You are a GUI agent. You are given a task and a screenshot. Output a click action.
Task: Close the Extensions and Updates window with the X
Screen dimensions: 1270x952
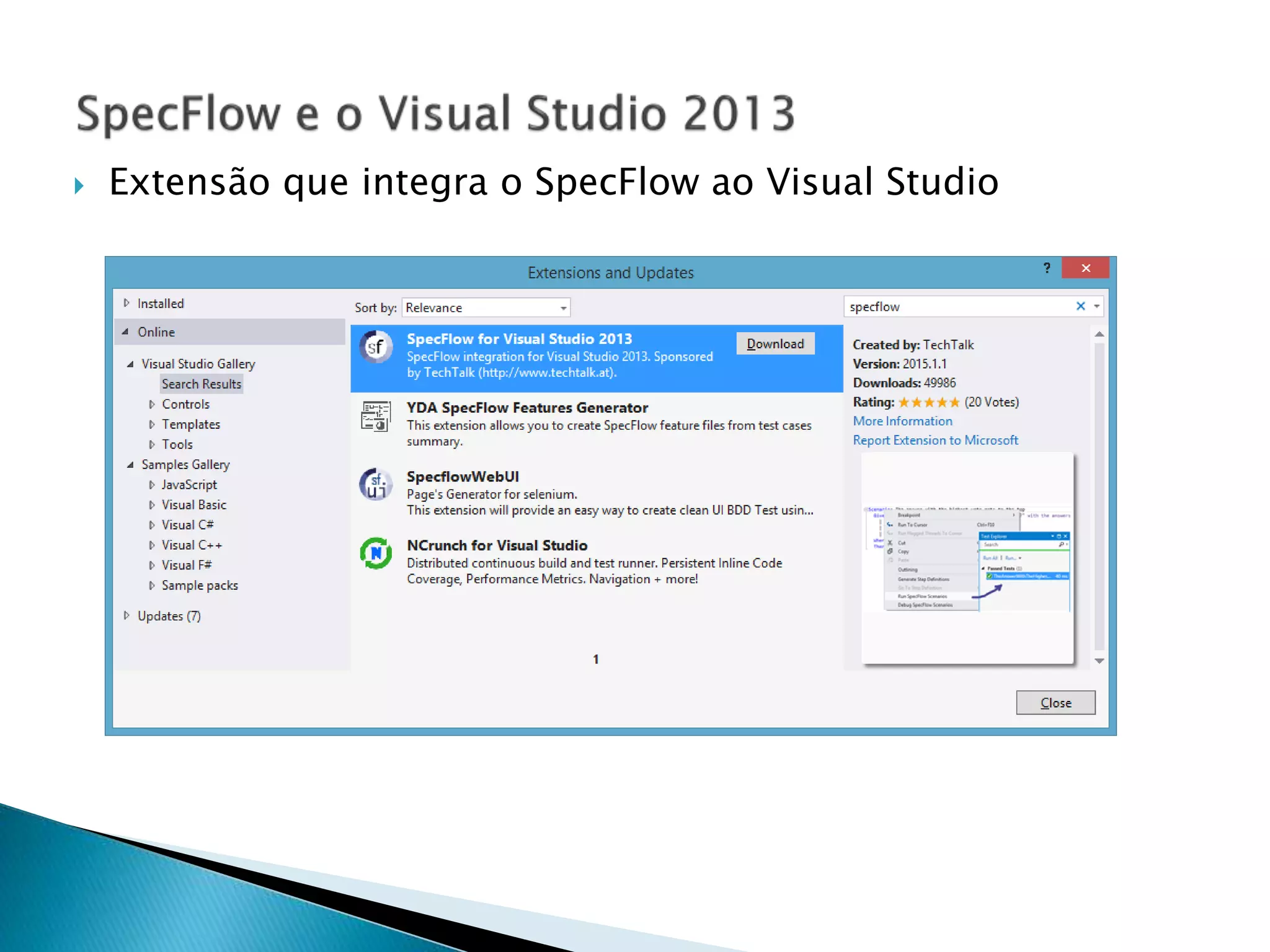[1085, 268]
